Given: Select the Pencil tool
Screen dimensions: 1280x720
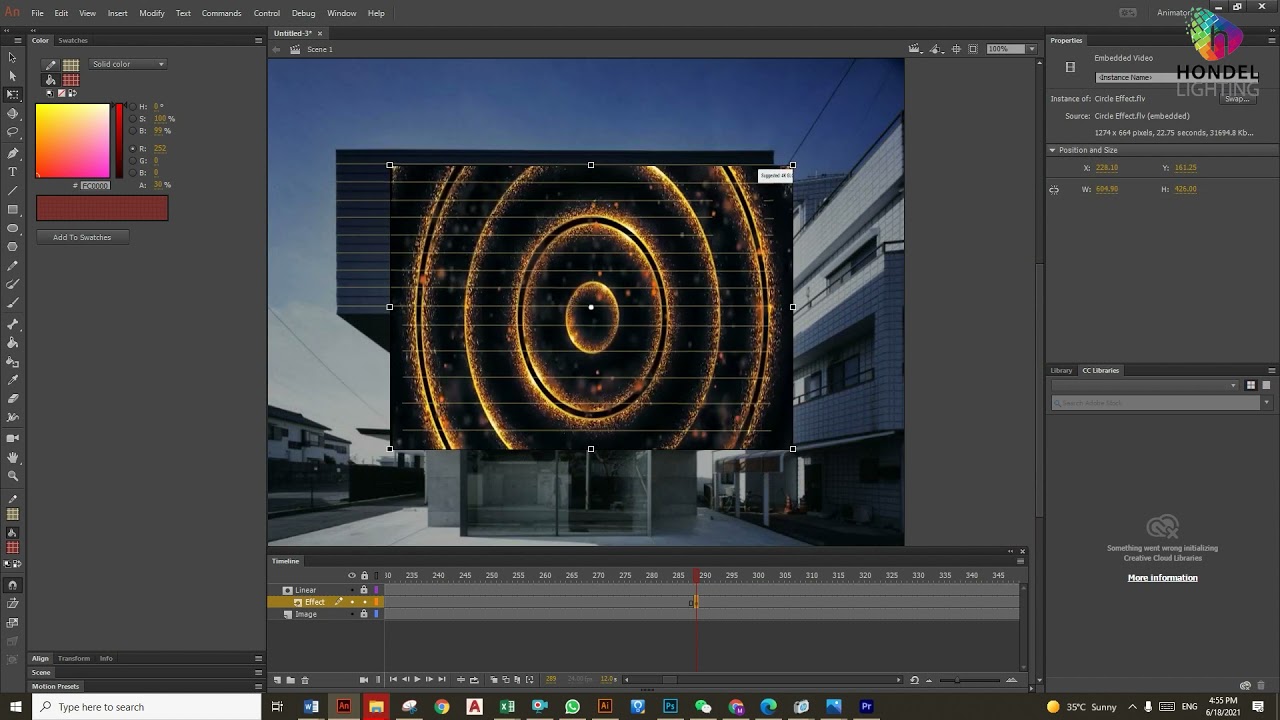Looking at the screenshot, I should tap(13, 266).
